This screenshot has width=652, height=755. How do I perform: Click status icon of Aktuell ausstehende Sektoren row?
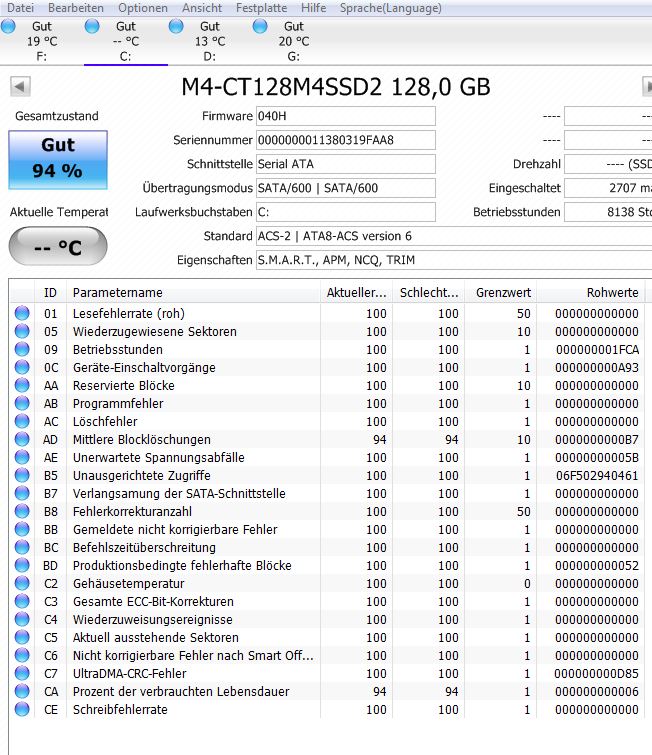(22, 637)
